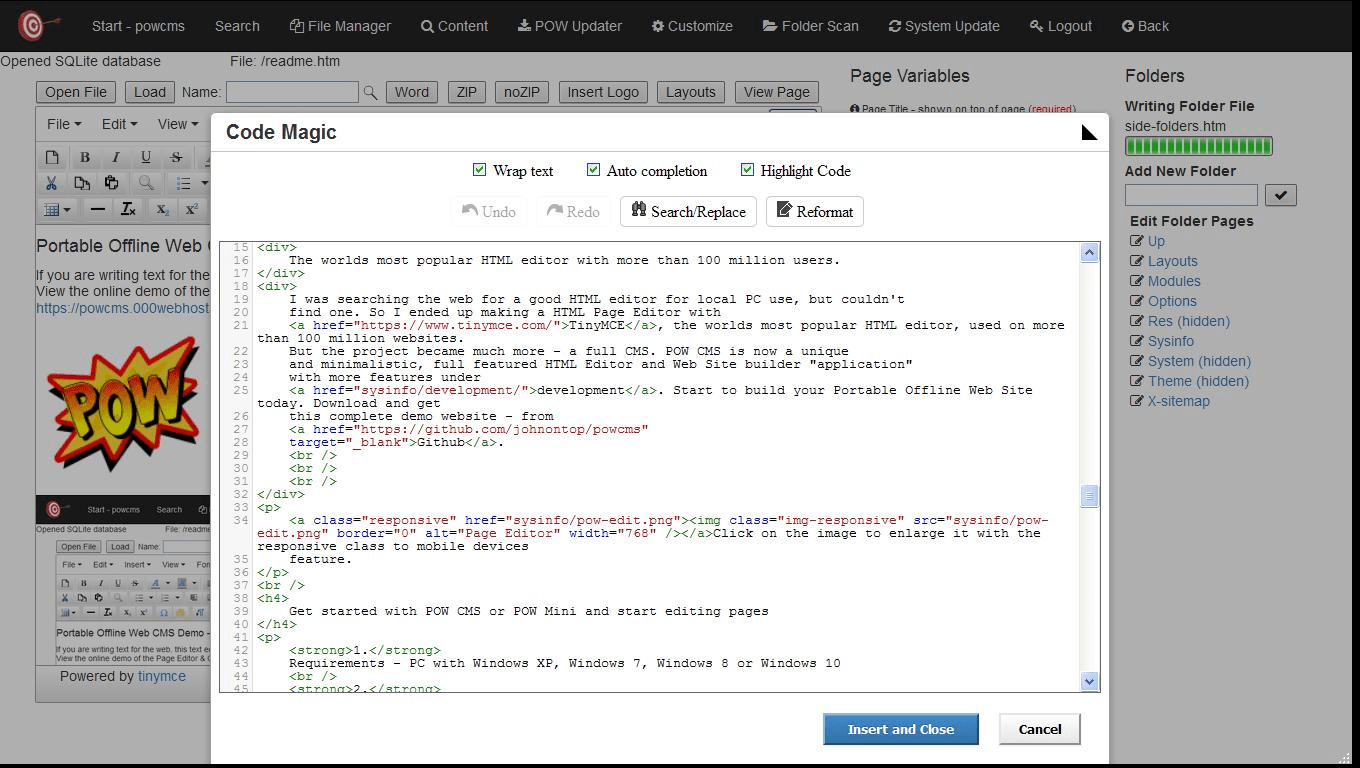This screenshot has width=1360, height=768.
Task: Click the Insert Logo button
Action: [x=603, y=92]
